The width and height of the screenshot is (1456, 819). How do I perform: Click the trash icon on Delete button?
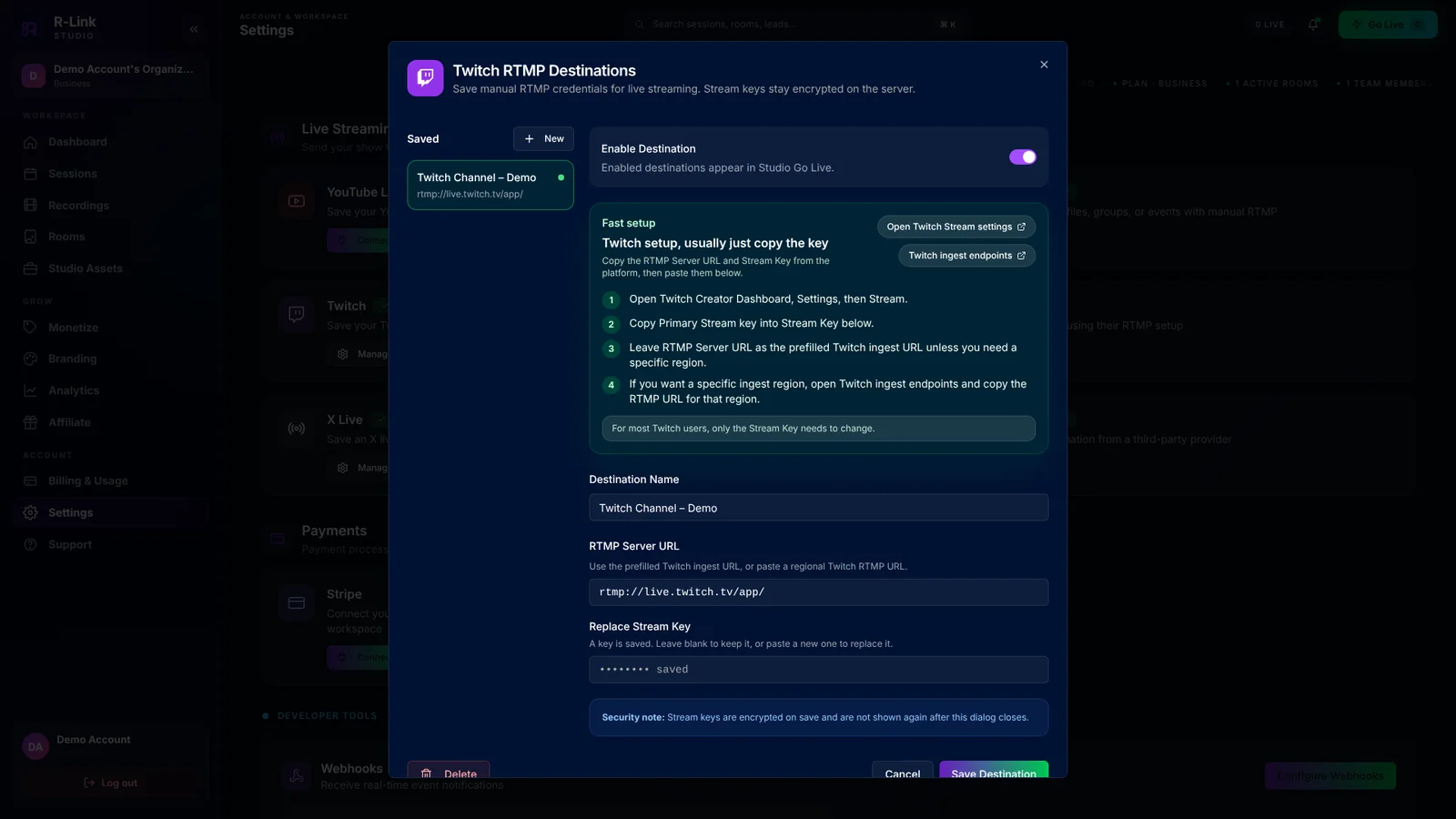pos(426,773)
